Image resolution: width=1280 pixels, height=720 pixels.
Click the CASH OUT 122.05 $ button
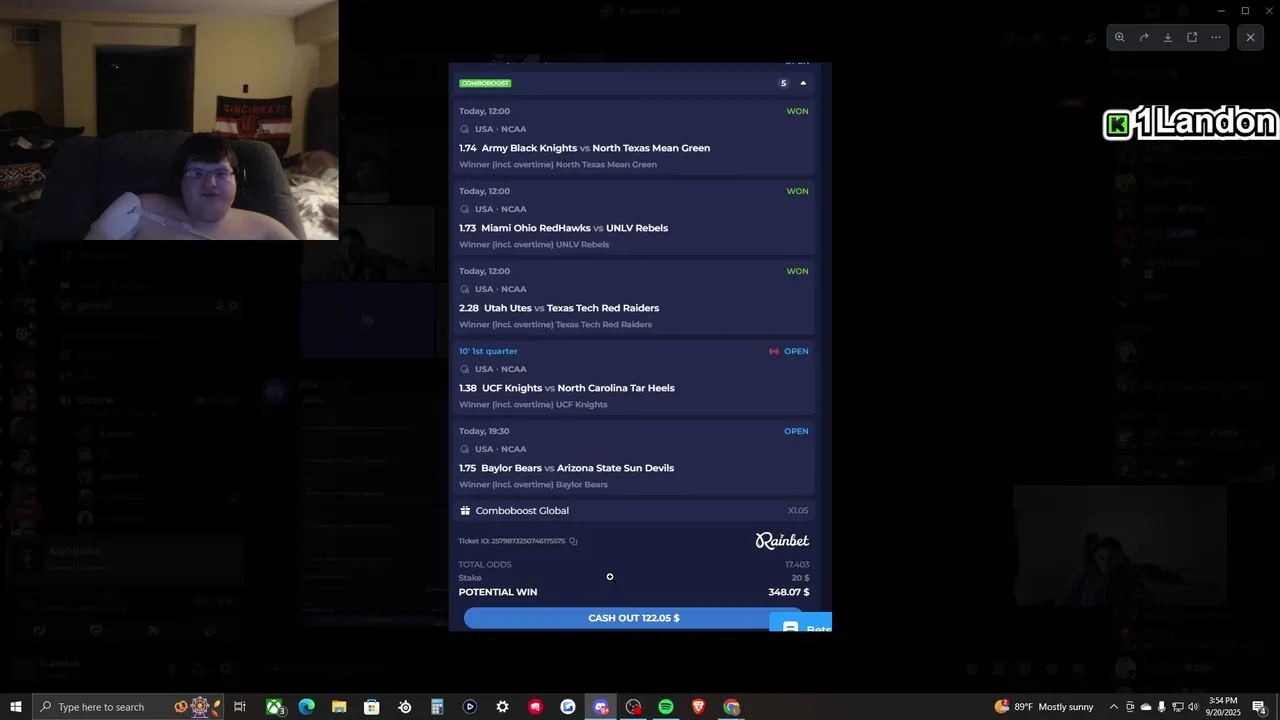coord(634,618)
